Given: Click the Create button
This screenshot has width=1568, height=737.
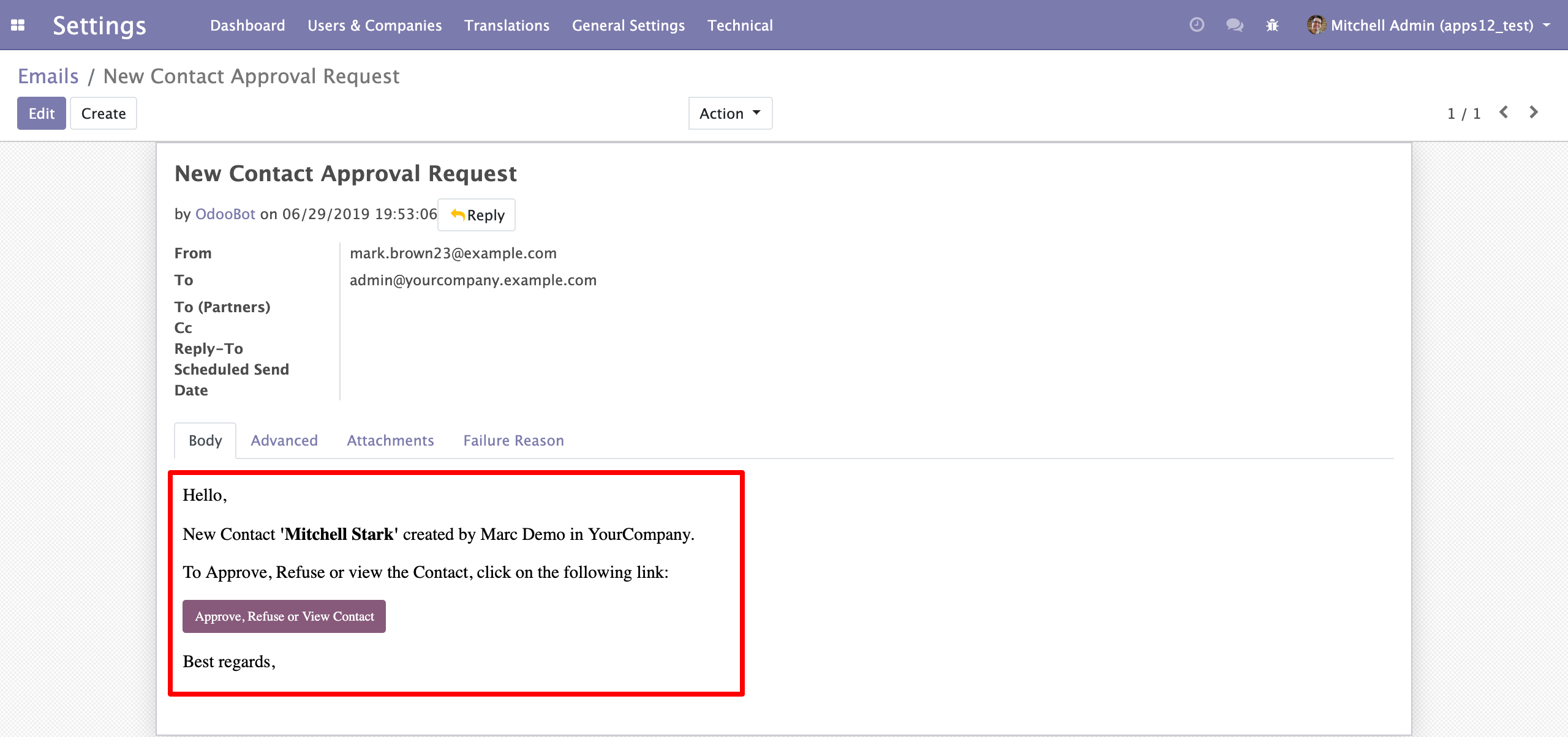Looking at the screenshot, I should click(104, 113).
